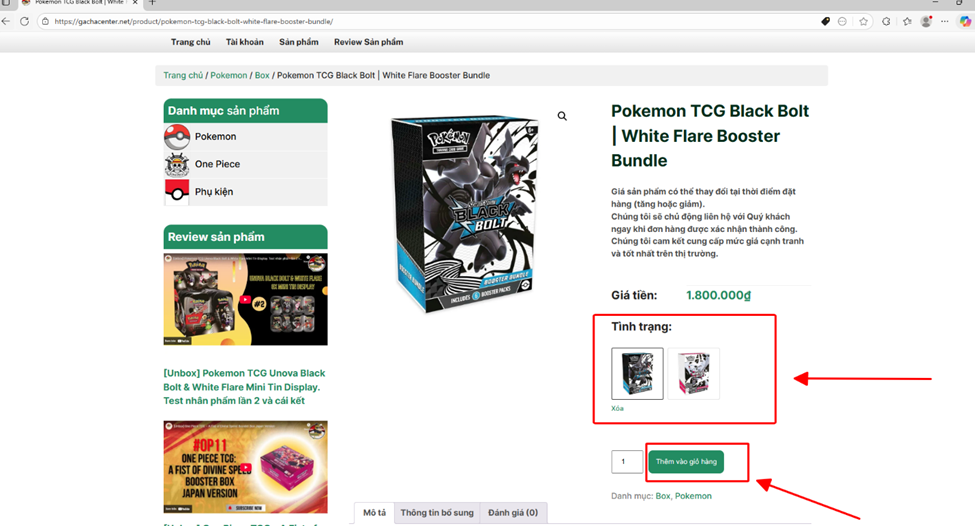Open the Unova Black Bolt unbox video thumbnail
The width and height of the screenshot is (975, 526).
point(246,299)
